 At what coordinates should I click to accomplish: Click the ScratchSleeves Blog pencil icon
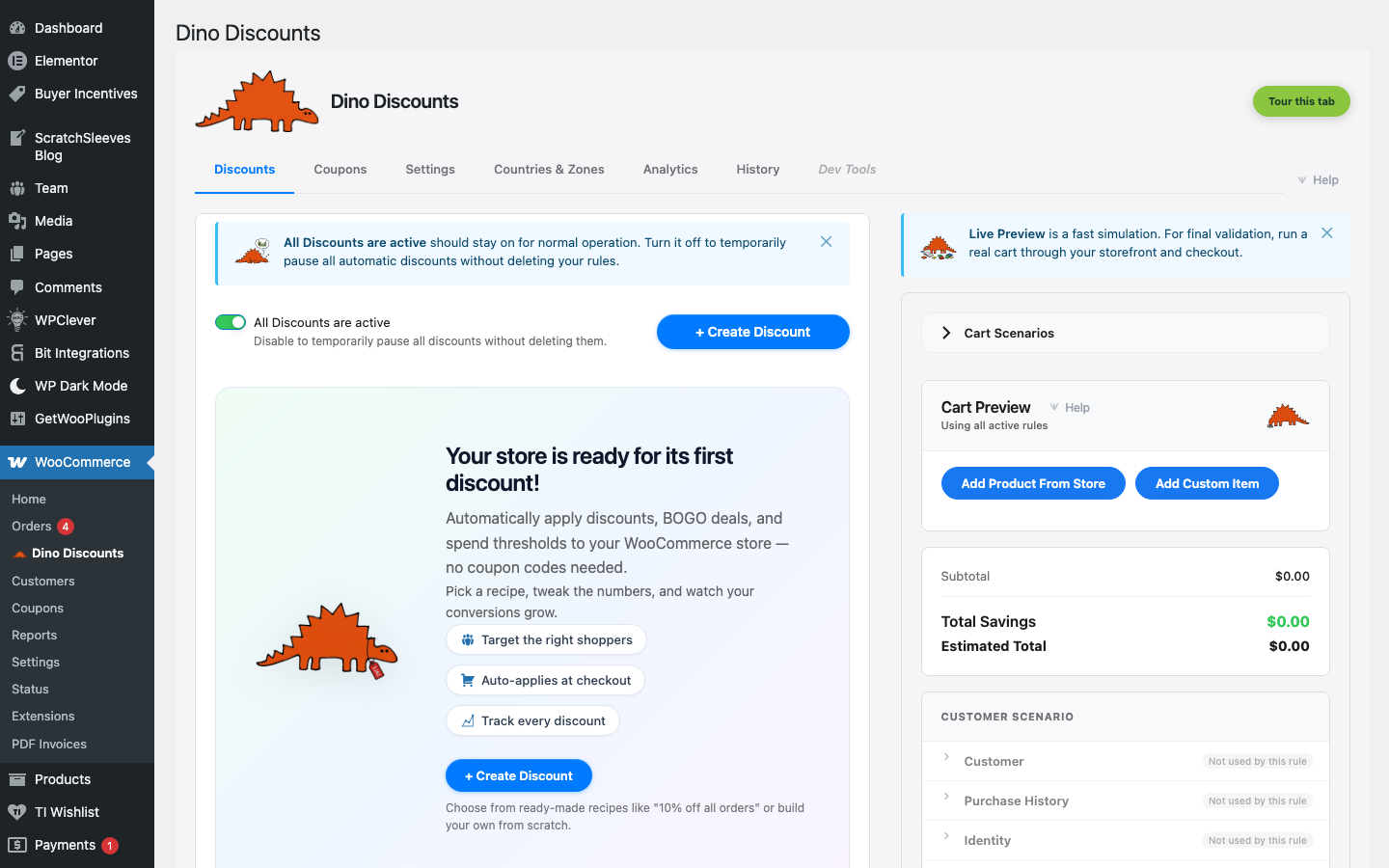click(17, 138)
